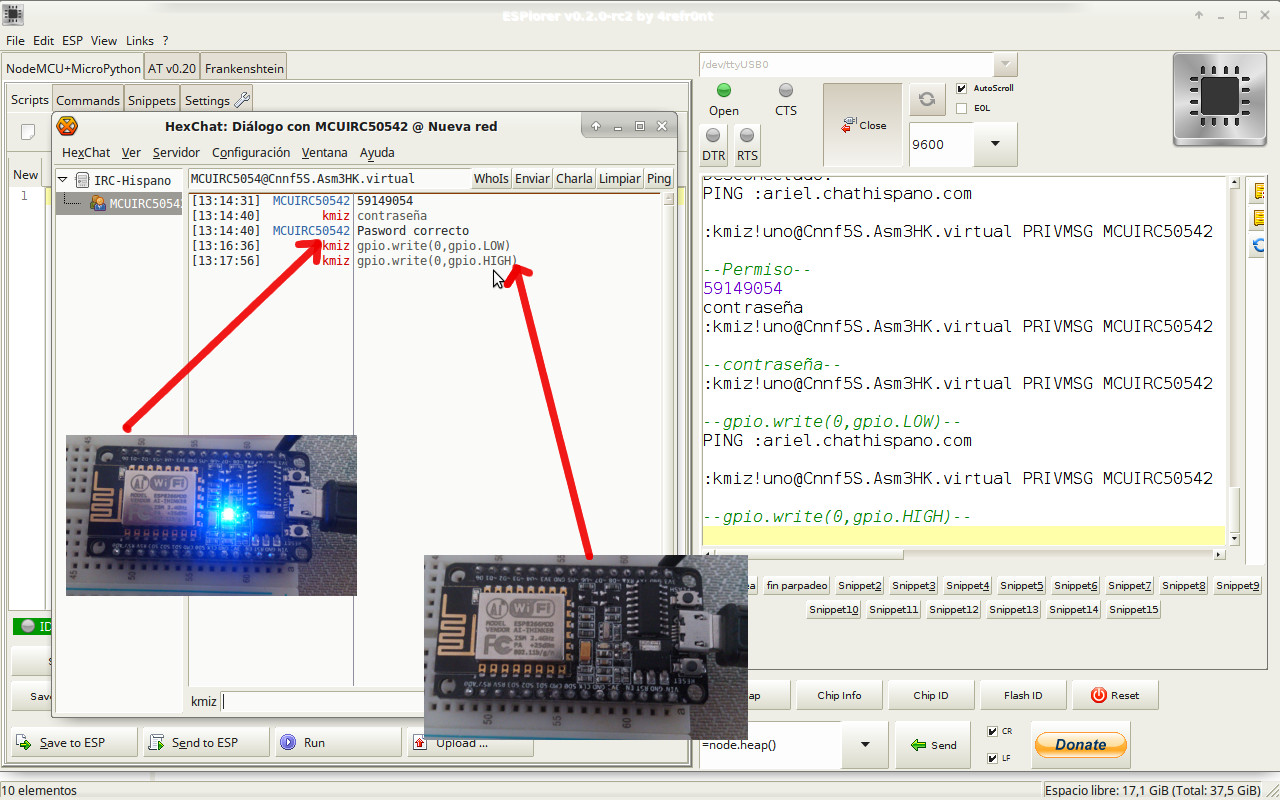The image size is (1280, 800).
Task: Click the terminal horizontal scrollbar
Action: click(x=964, y=554)
